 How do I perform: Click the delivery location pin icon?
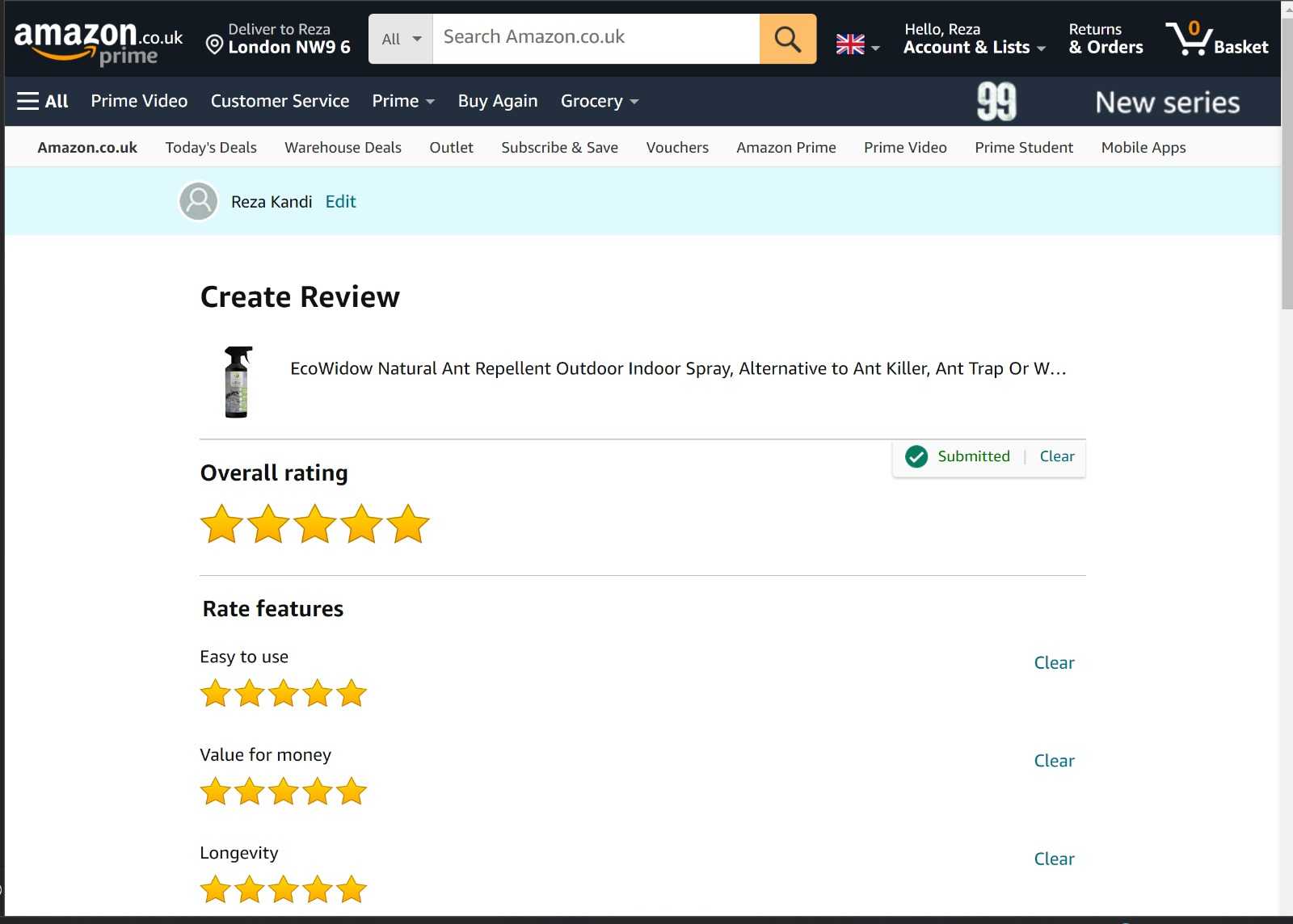[214, 44]
